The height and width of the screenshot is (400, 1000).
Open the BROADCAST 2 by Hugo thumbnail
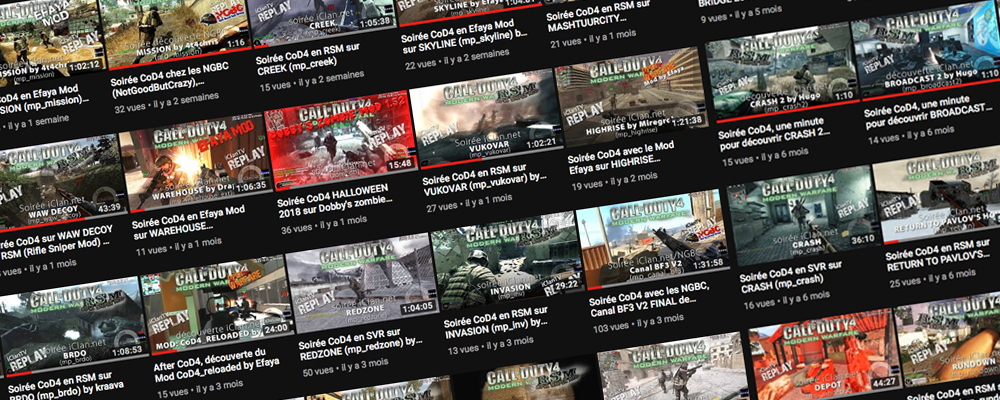tap(926, 51)
